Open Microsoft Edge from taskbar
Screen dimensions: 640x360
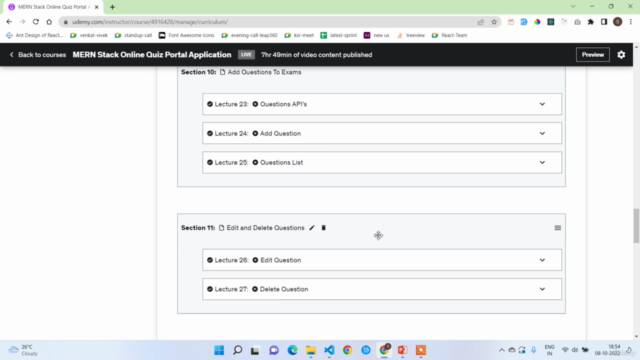(x=292, y=350)
